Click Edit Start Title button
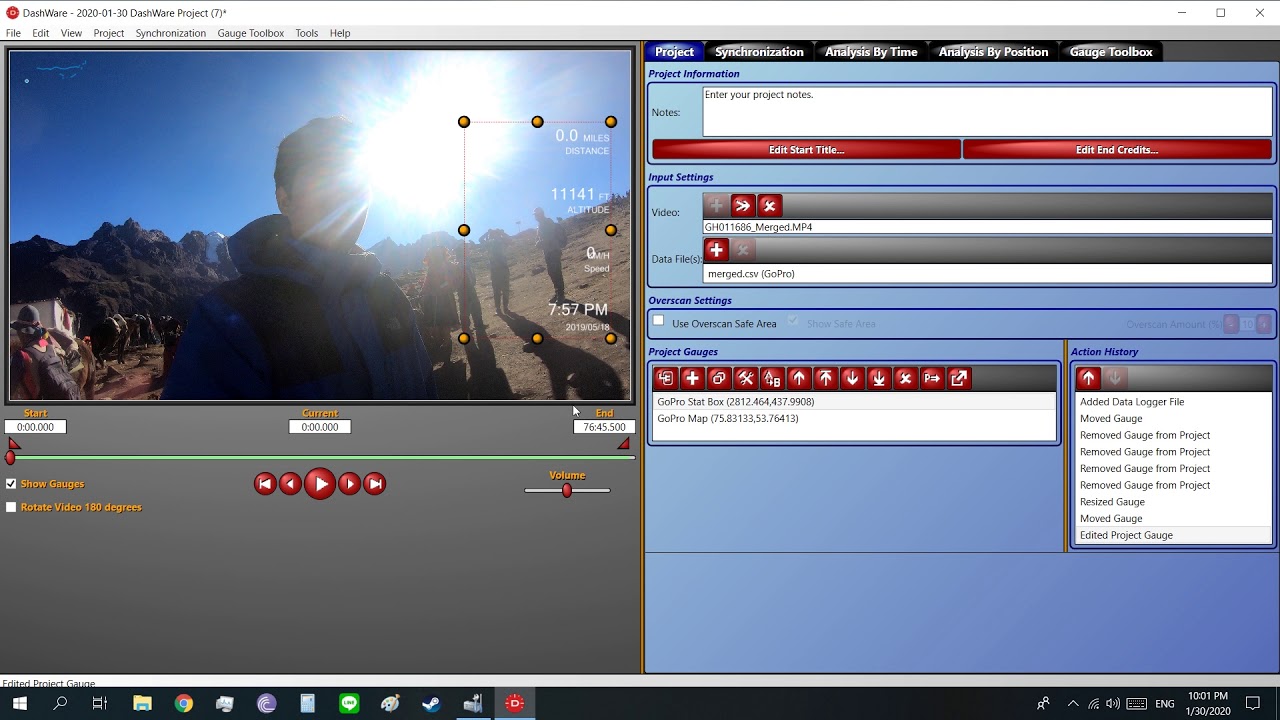The width and height of the screenshot is (1280, 720). point(806,150)
